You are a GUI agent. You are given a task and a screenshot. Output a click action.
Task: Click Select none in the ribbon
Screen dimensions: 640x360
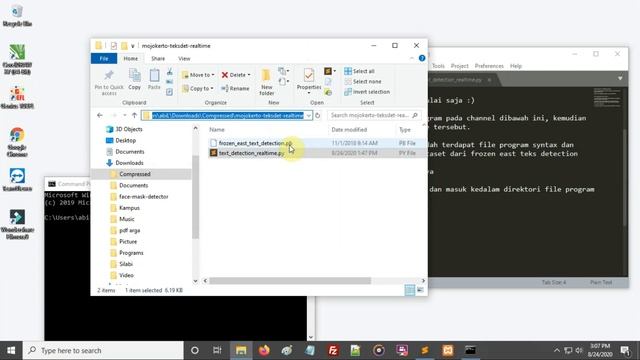363,82
